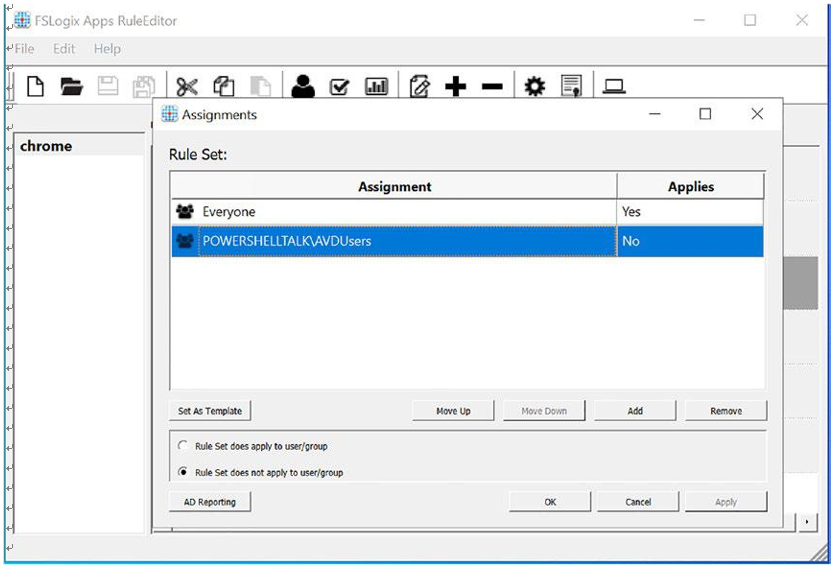This screenshot has width=832, height=567.
Task: Open Manage Assignments person icon
Action: (303, 86)
